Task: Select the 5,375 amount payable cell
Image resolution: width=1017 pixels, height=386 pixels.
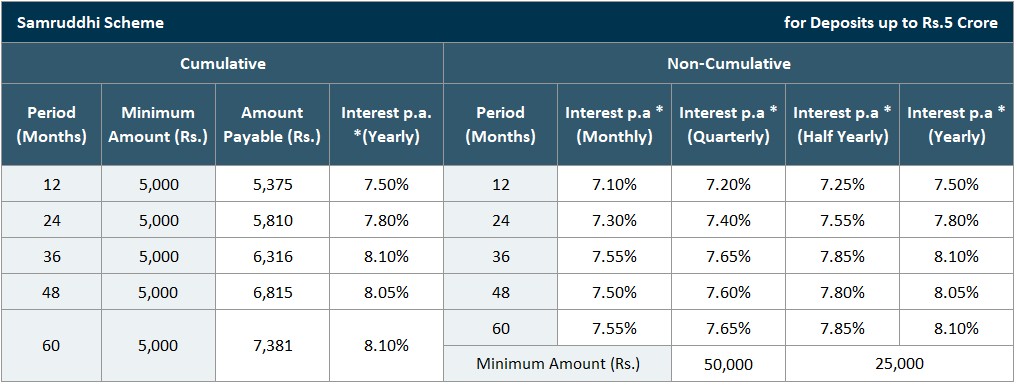Action: [272, 184]
